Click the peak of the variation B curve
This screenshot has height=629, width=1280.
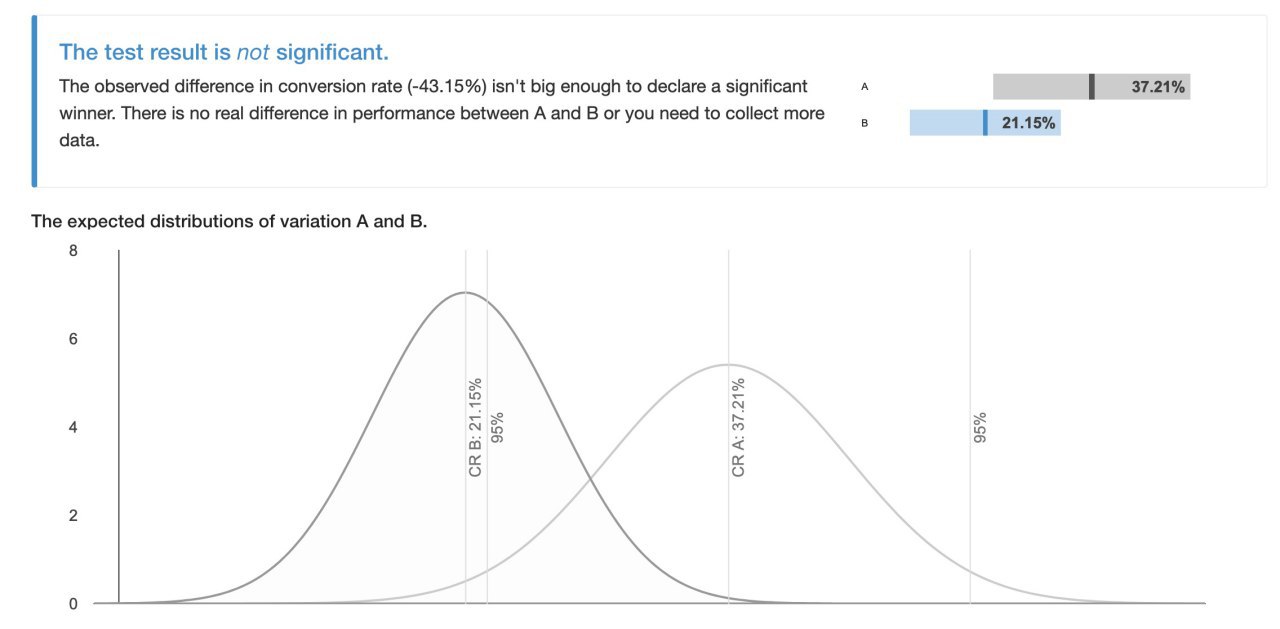click(x=465, y=292)
